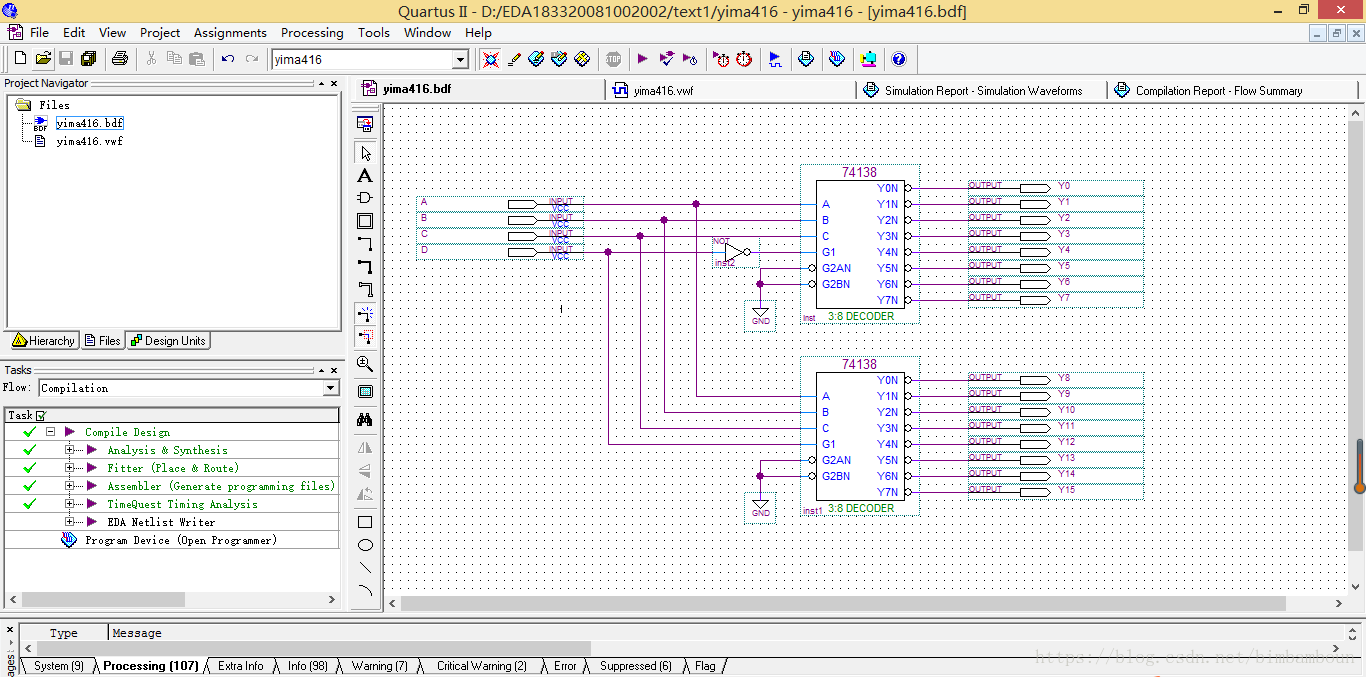
Task: Save the current file via floppy icon
Action: (x=66, y=59)
